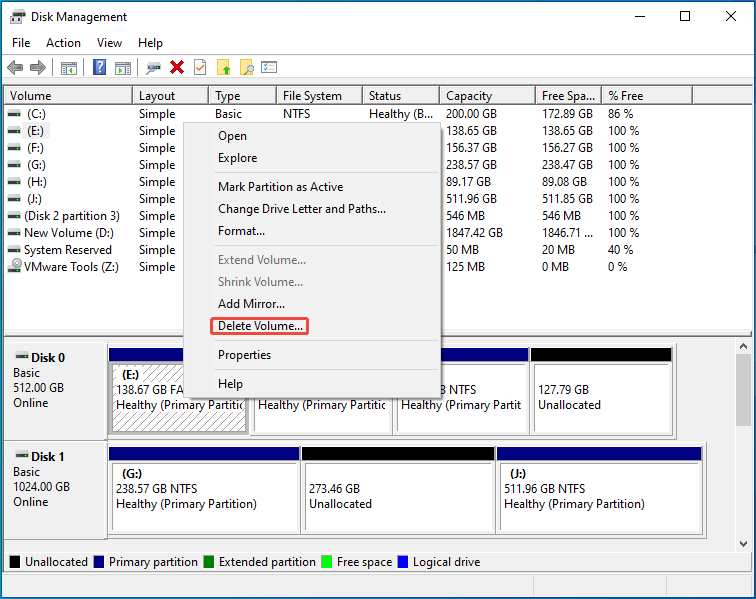
Task: Sort by the Volume column header
Action: coord(68,96)
